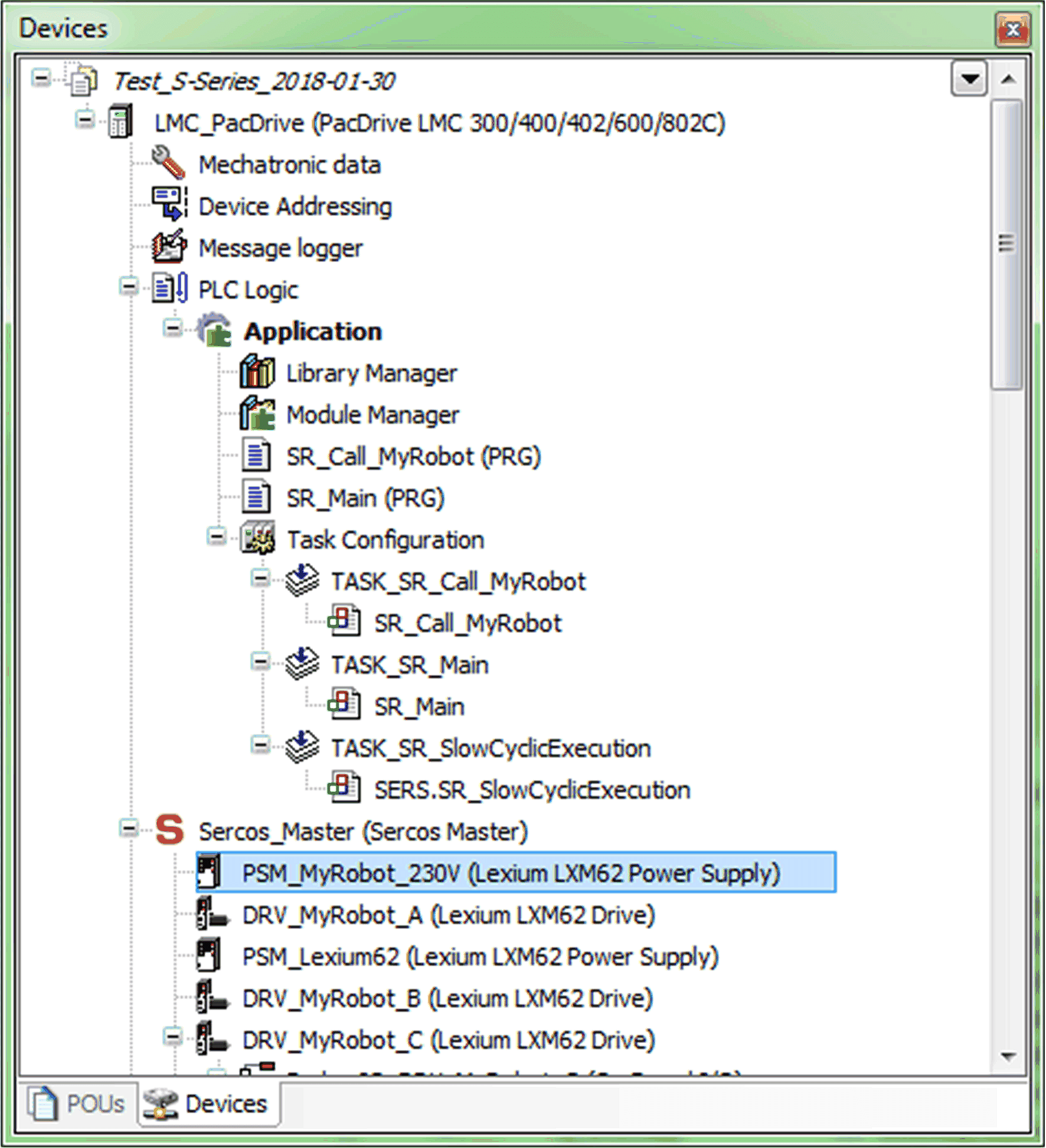Click the TASK_SR_Call_MyRobot task icon
This screenshot has width=1046, height=1148.
(x=302, y=580)
